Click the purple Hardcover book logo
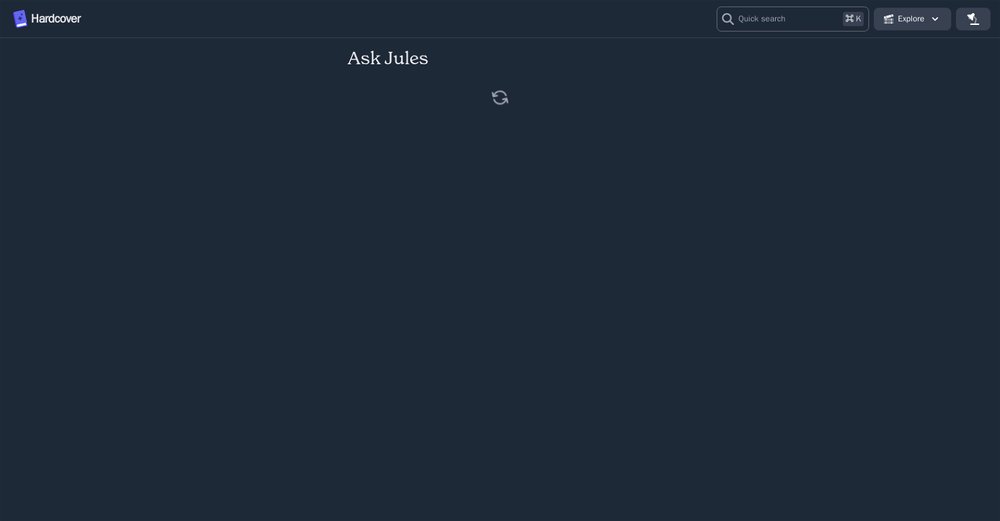Image resolution: width=1000 pixels, height=521 pixels. pos(20,18)
